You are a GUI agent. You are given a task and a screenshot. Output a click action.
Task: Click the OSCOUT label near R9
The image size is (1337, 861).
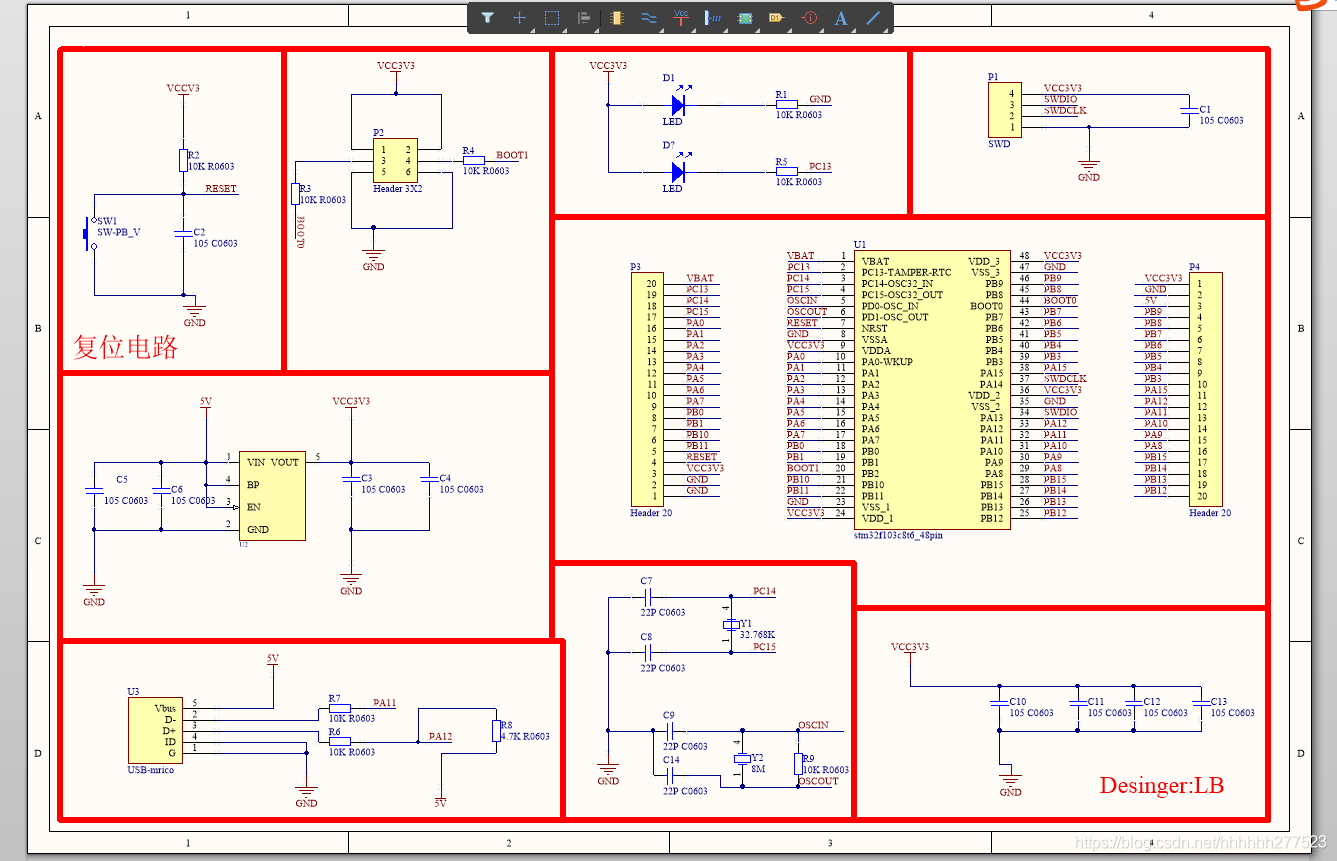coord(819,781)
